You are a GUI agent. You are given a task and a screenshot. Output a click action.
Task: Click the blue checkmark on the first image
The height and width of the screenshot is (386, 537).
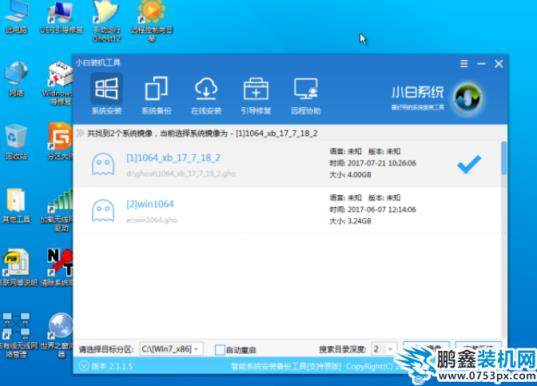pyautogui.click(x=469, y=164)
